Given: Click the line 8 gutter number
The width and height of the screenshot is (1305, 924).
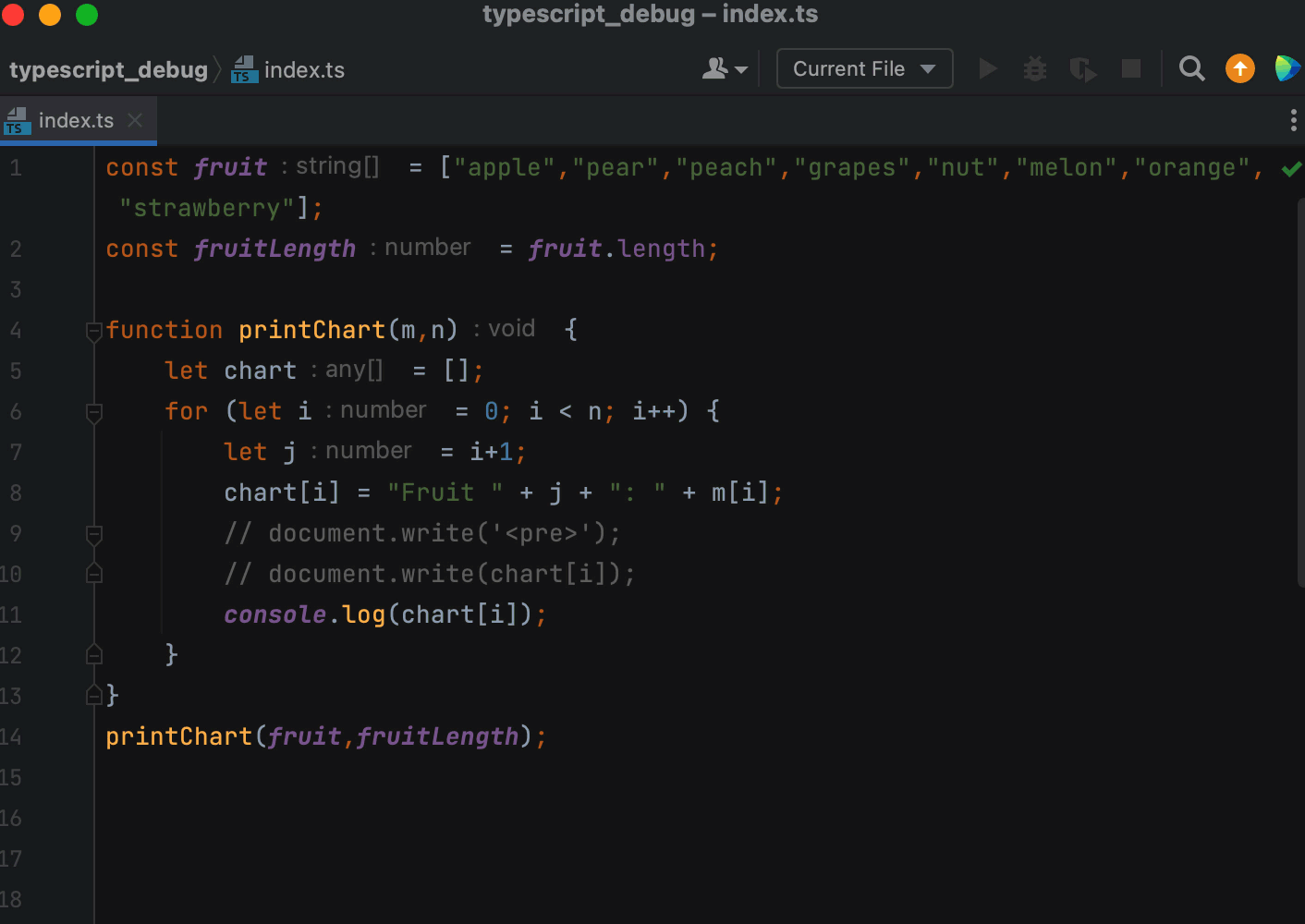Looking at the screenshot, I should pos(16,493).
